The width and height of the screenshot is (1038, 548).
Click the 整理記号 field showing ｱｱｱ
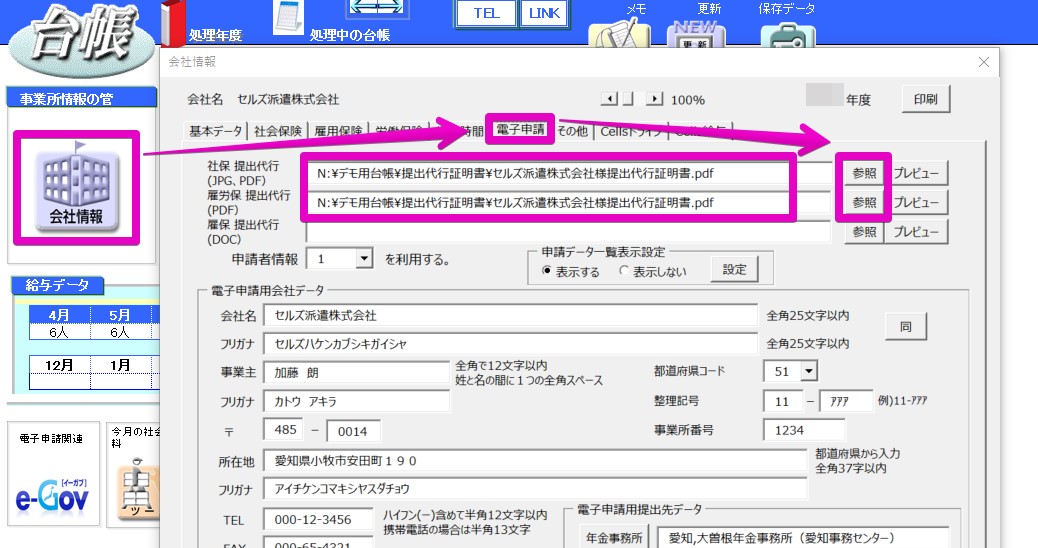(x=846, y=401)
